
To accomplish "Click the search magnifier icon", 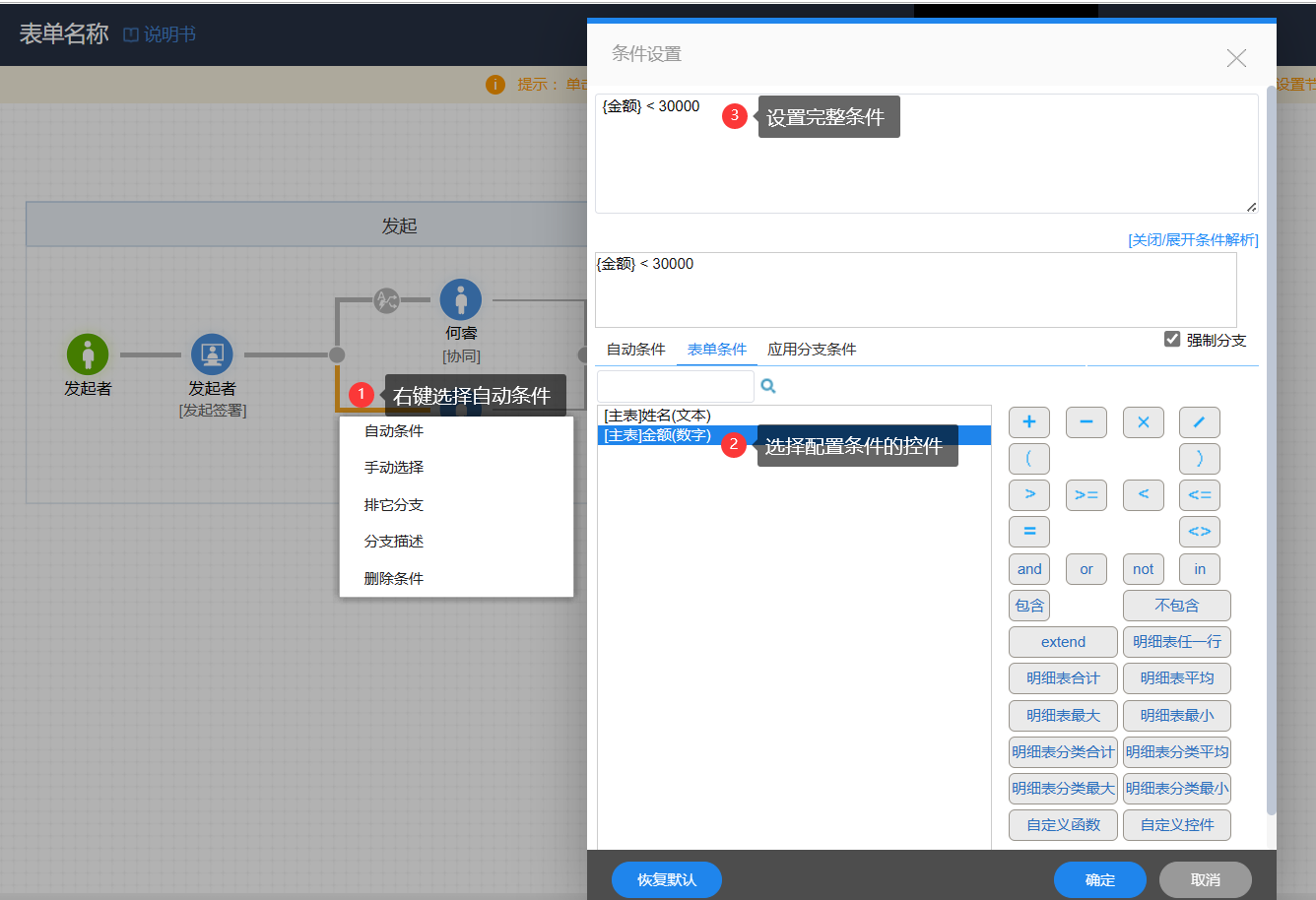I will [x=768, y=386].
